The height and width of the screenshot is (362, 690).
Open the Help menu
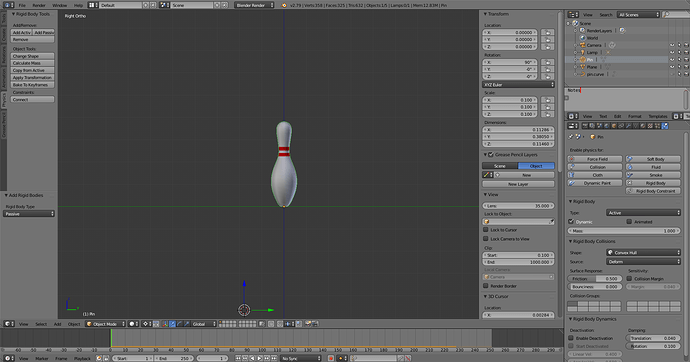(78, 5)
